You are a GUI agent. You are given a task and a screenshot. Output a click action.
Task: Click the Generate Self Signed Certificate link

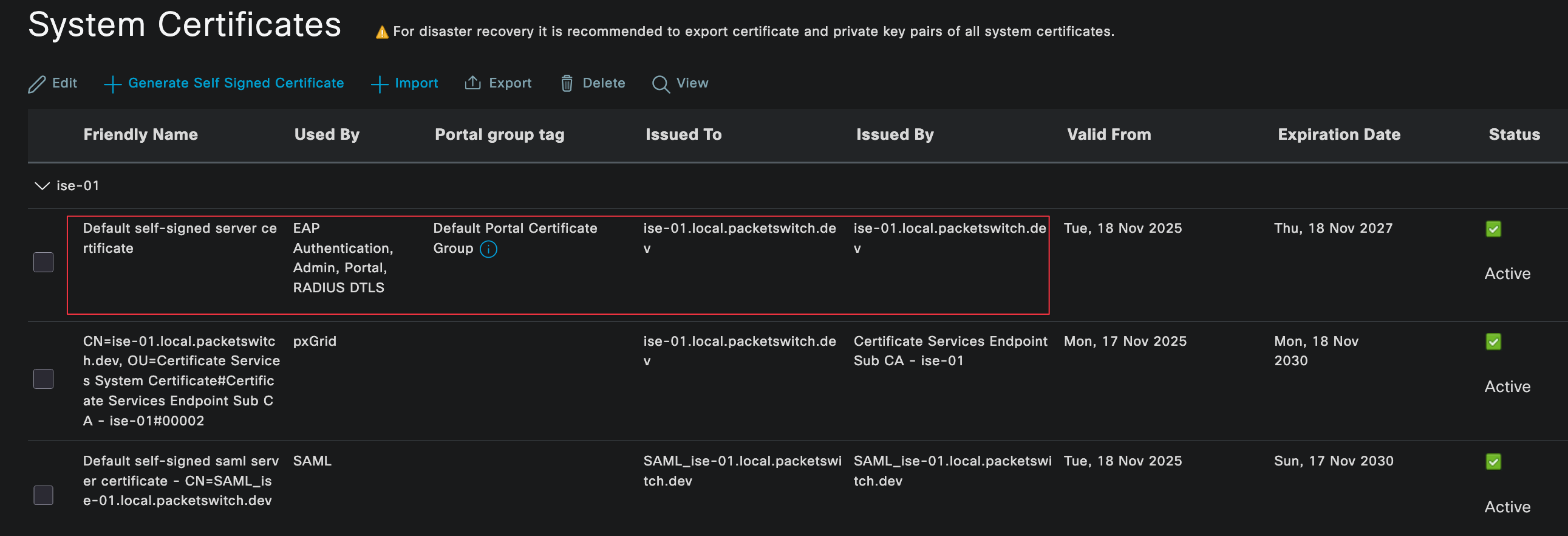tap(236, 83)
